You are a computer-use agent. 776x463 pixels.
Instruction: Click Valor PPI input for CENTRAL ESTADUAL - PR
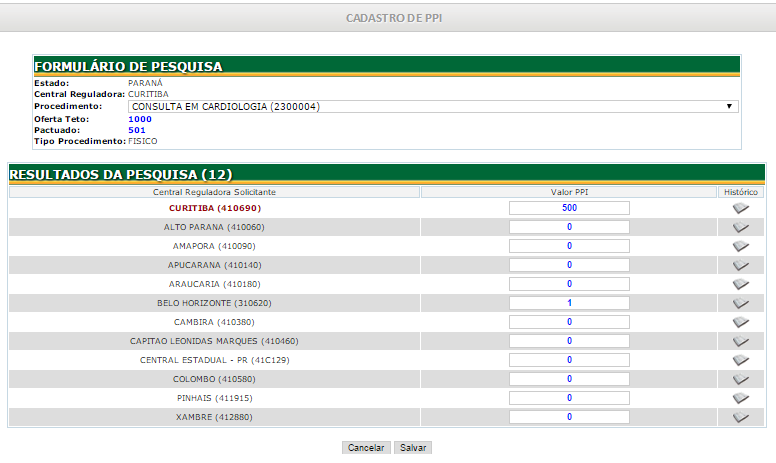pyautogui.click(x=569, y=360)
